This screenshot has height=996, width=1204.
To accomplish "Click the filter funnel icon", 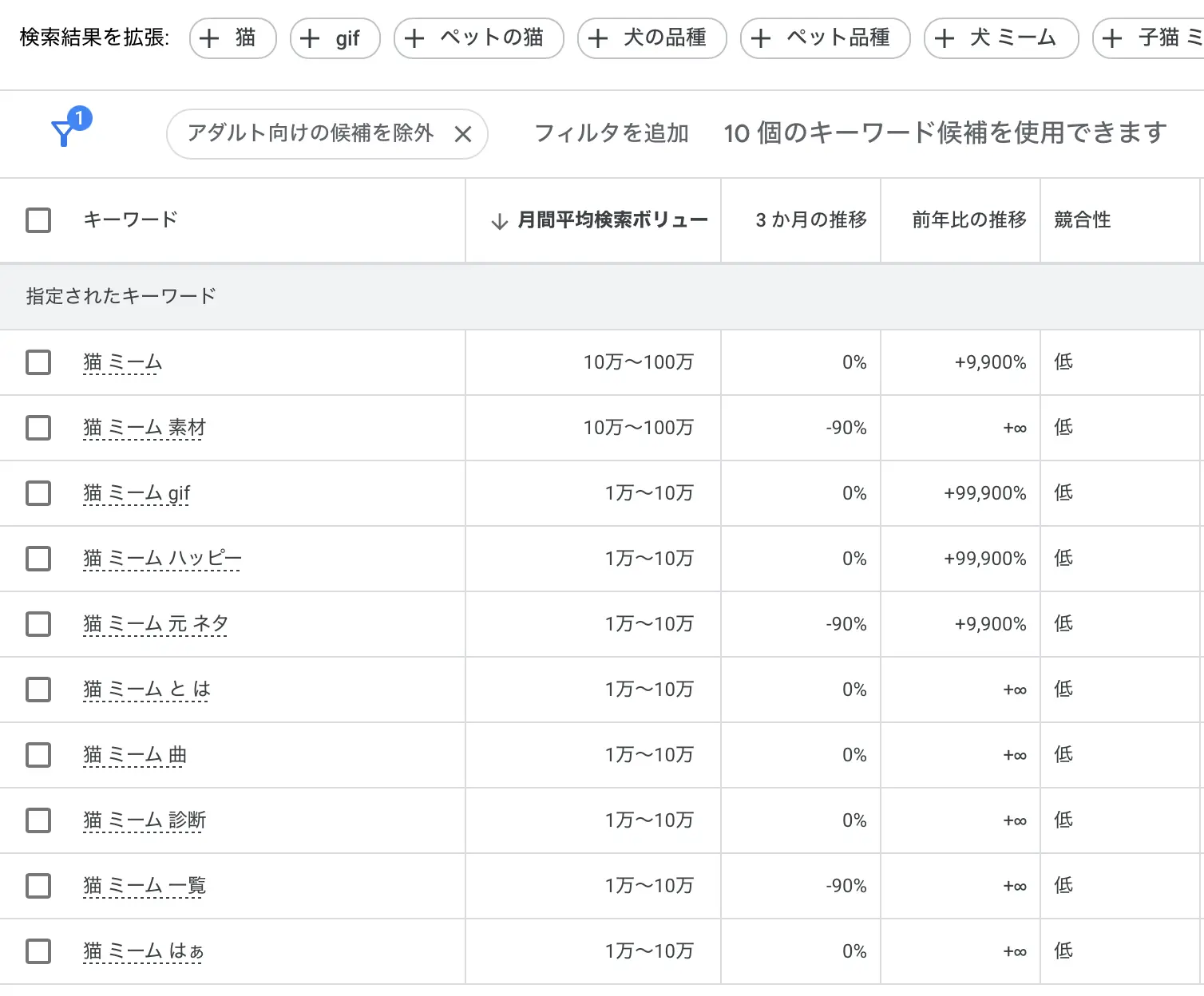I will (64, 132).
